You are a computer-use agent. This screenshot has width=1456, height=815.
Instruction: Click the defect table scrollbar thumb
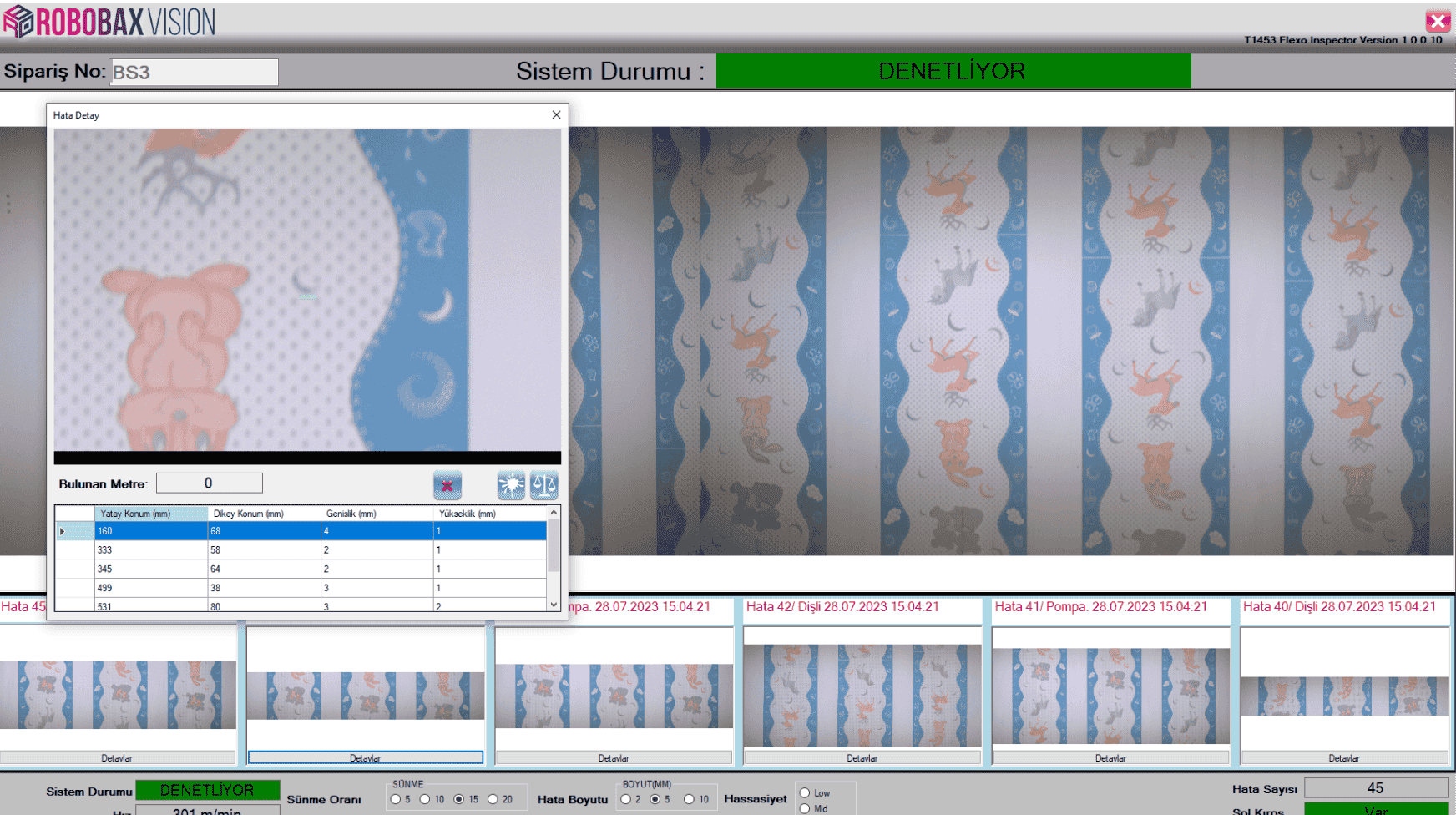(x=553, y=545)
